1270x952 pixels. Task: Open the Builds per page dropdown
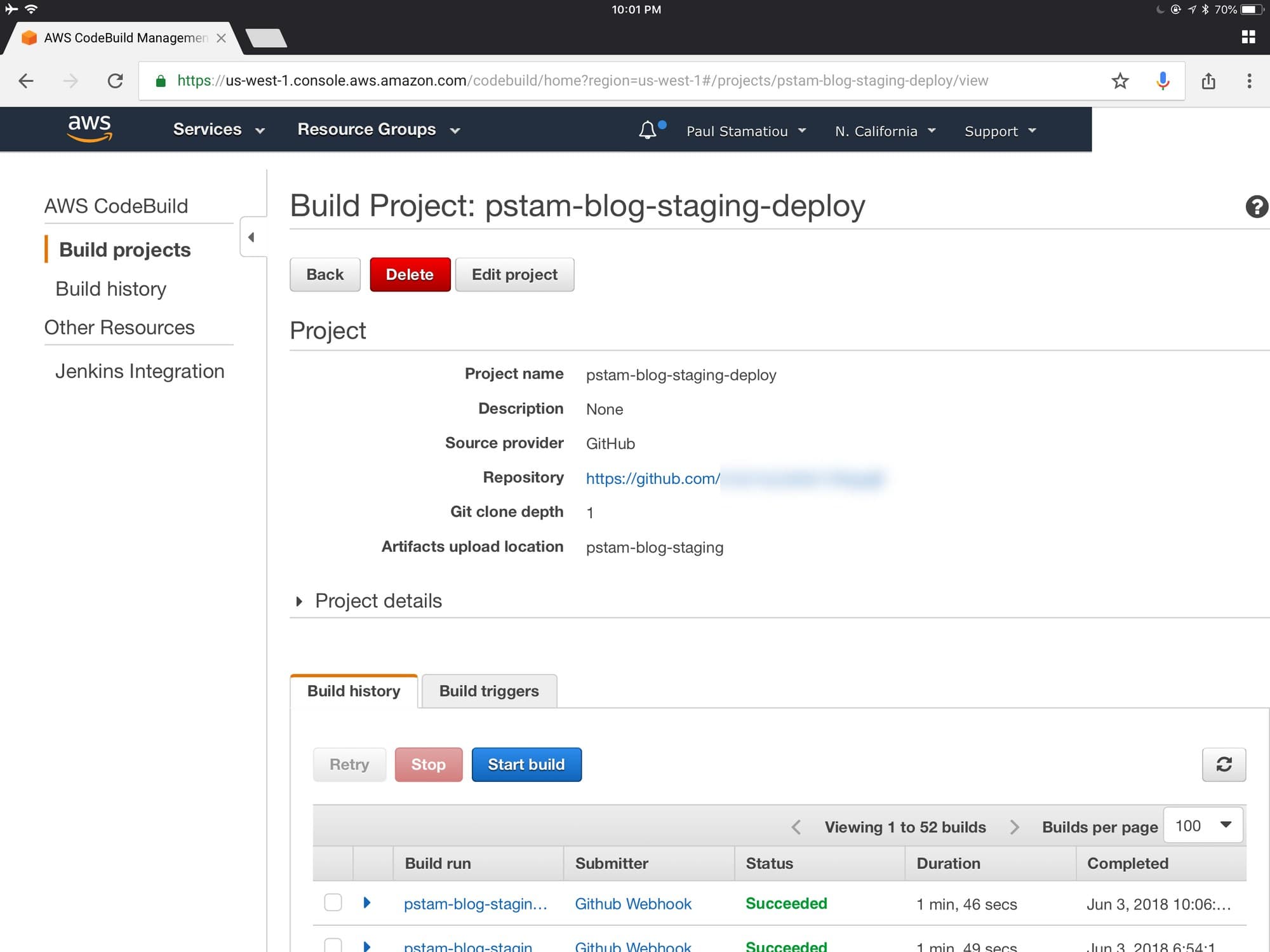coord(1203,826)
